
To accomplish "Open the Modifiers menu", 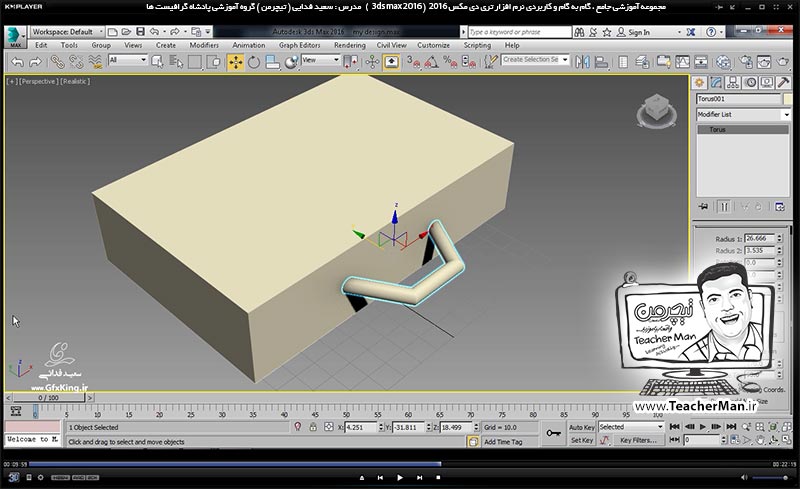I will tap(204, 45).
